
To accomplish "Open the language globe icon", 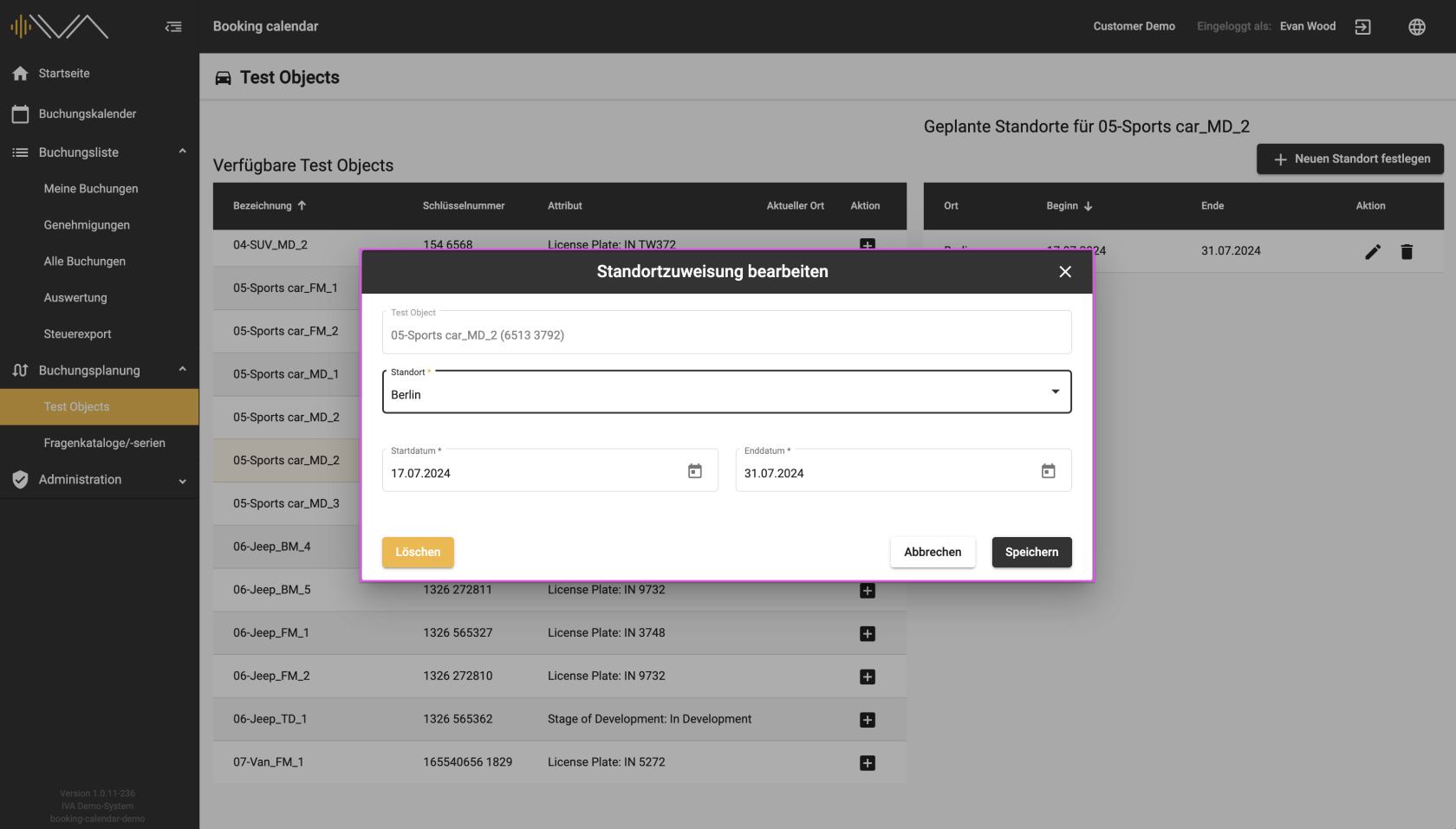I will click(x=1417, y=27).
